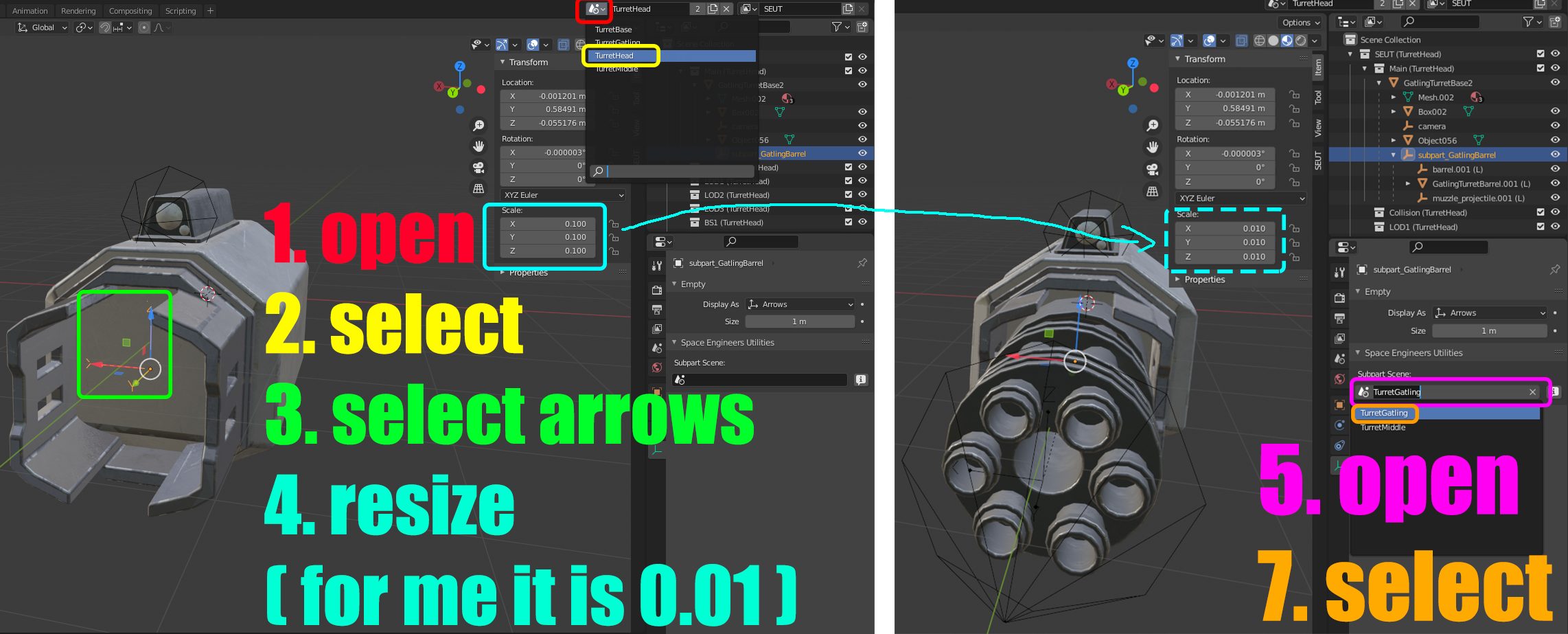Collapse the Transform panel in left screenshot
This screenshot has width=1568, height=634.
[x=503, y=63]
